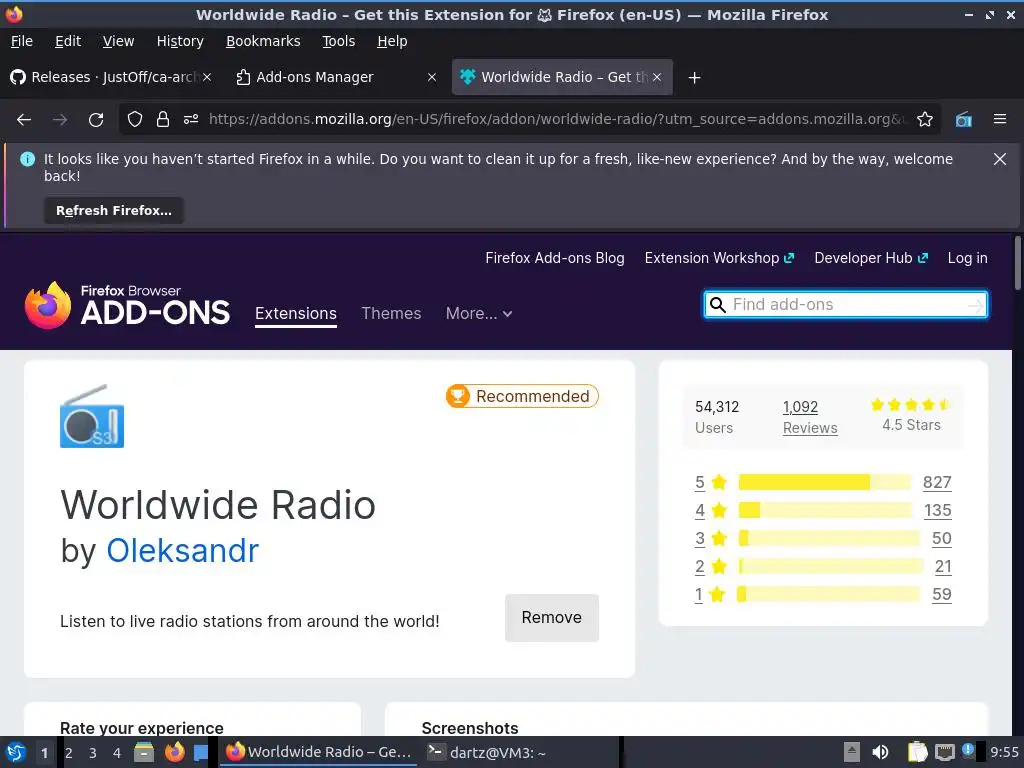Close the Add-ons Manager tab
Screen dimensions: 1024x768
tap(432, 77)
